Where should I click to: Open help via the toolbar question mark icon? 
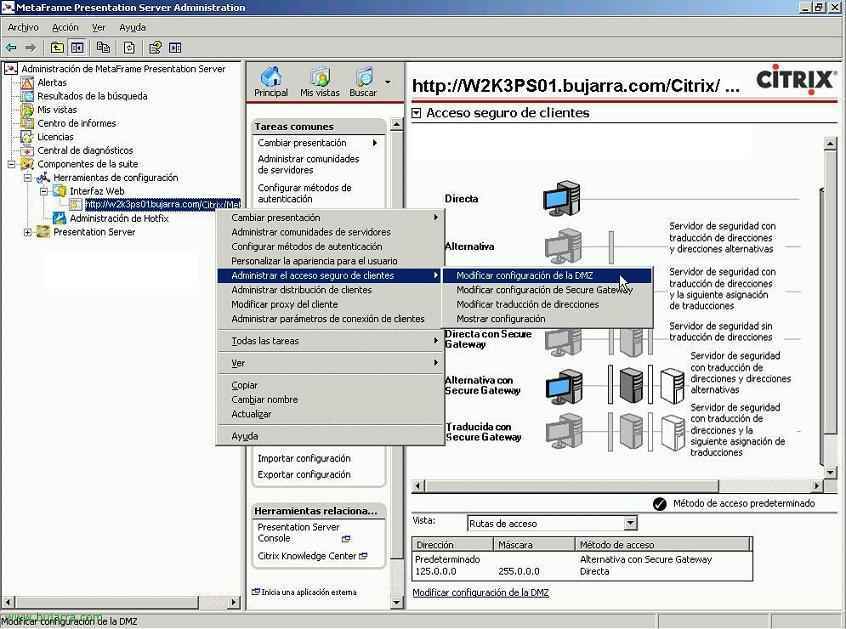(155, 48)
